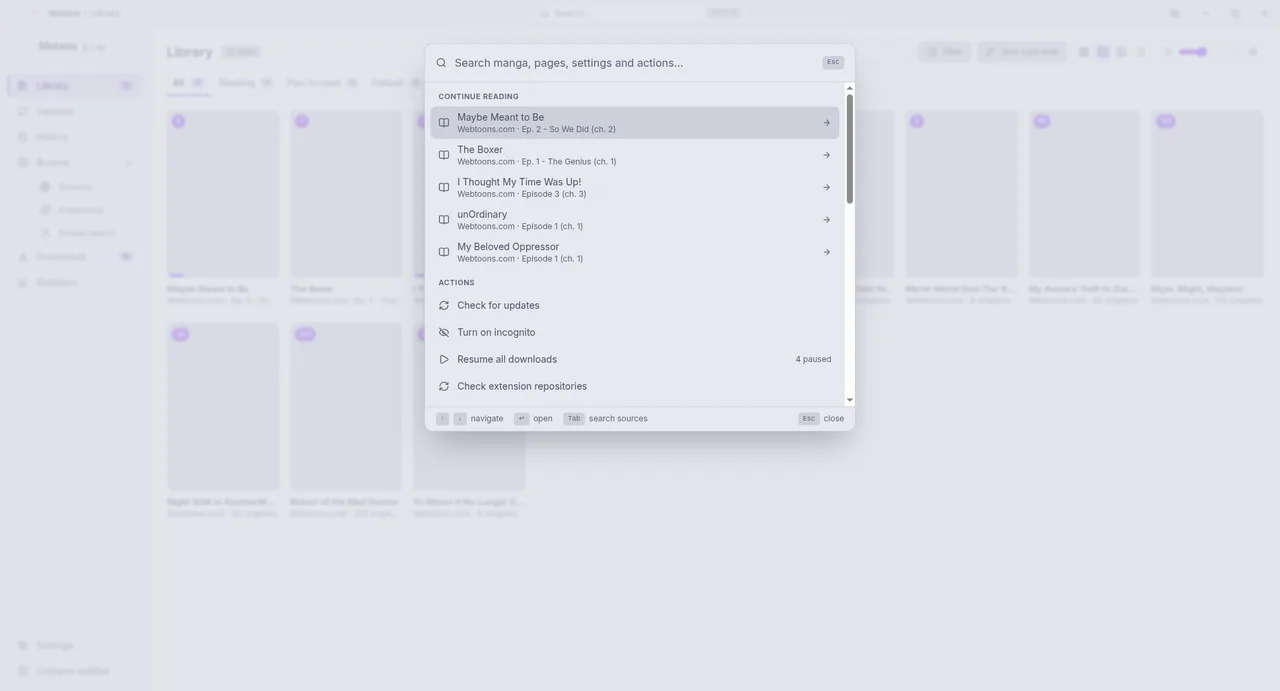Click book icon for I Thought My Time Was Up!
Screen dimensions: 1280x691
tap(444, 187)
